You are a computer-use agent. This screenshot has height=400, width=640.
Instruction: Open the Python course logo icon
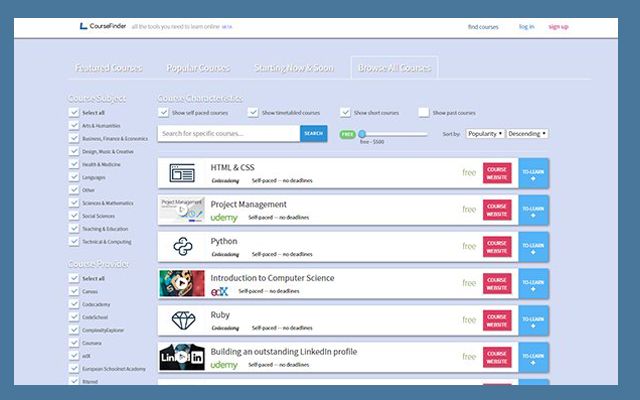click(182, 246)
